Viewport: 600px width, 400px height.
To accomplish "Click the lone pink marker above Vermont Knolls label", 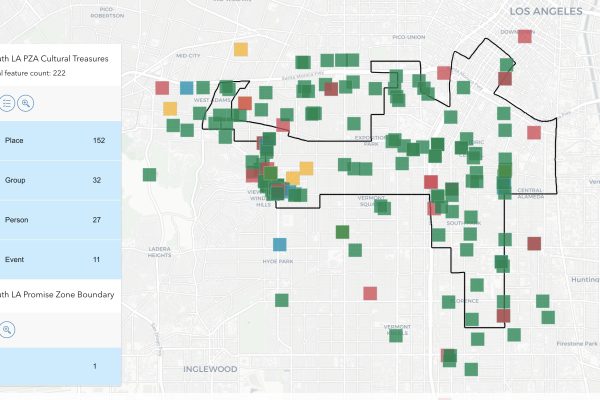I will (370, 294).
